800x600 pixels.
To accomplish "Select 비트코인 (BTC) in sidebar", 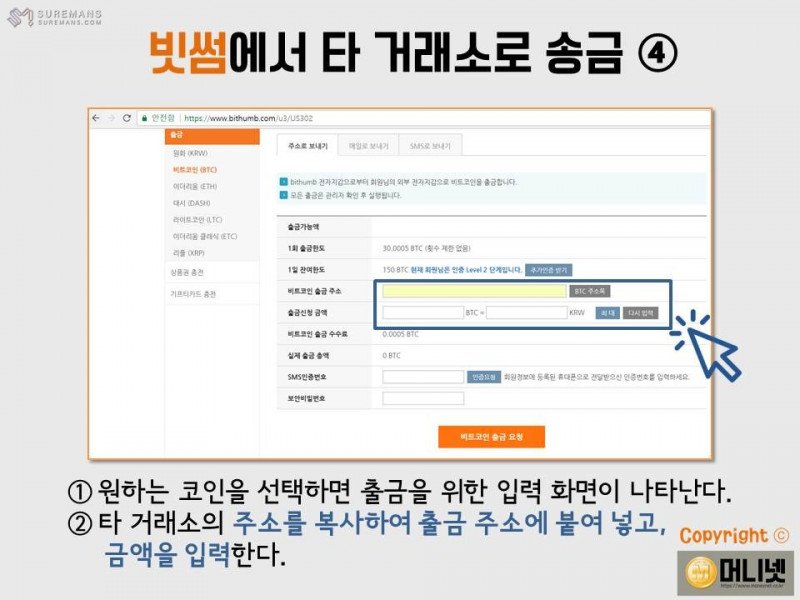I will [x=194, y=170].
